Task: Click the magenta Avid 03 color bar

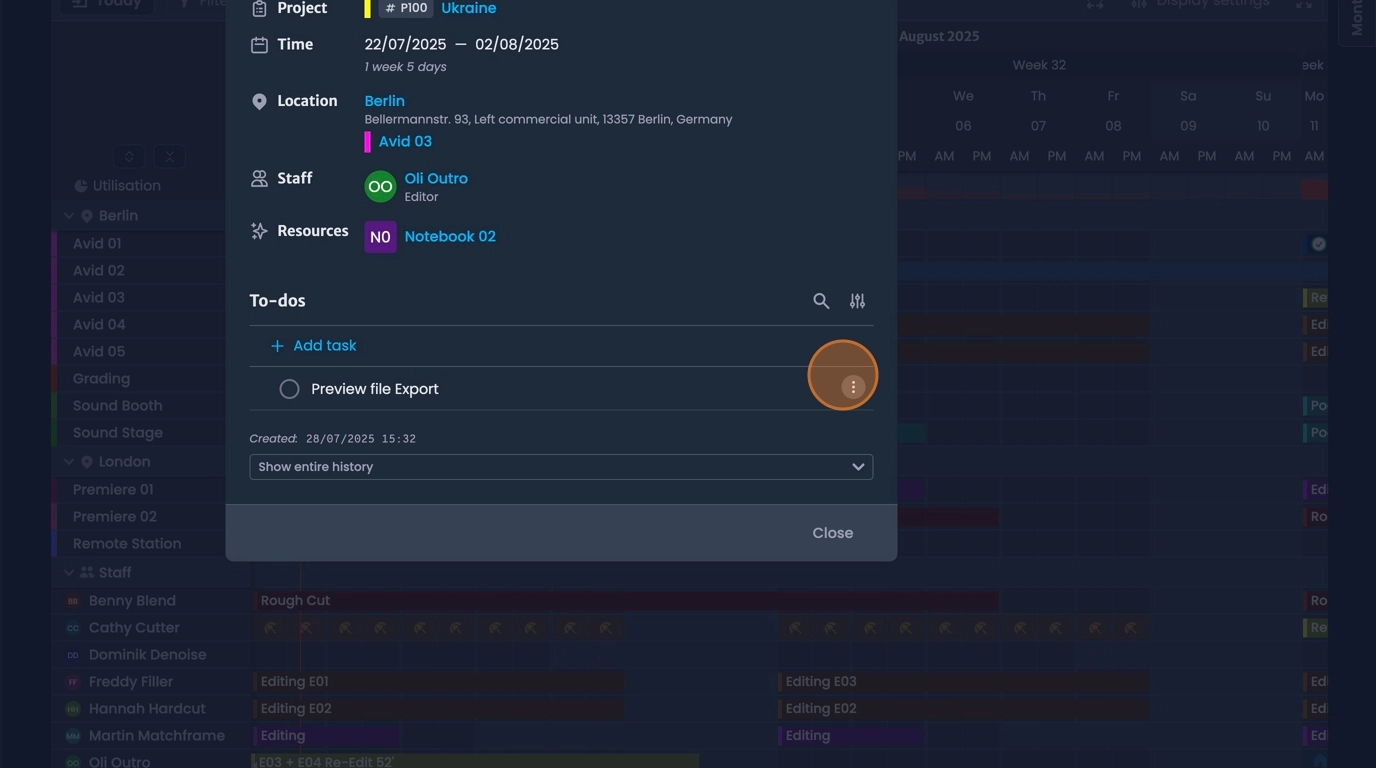Action: tap(368, 142)
